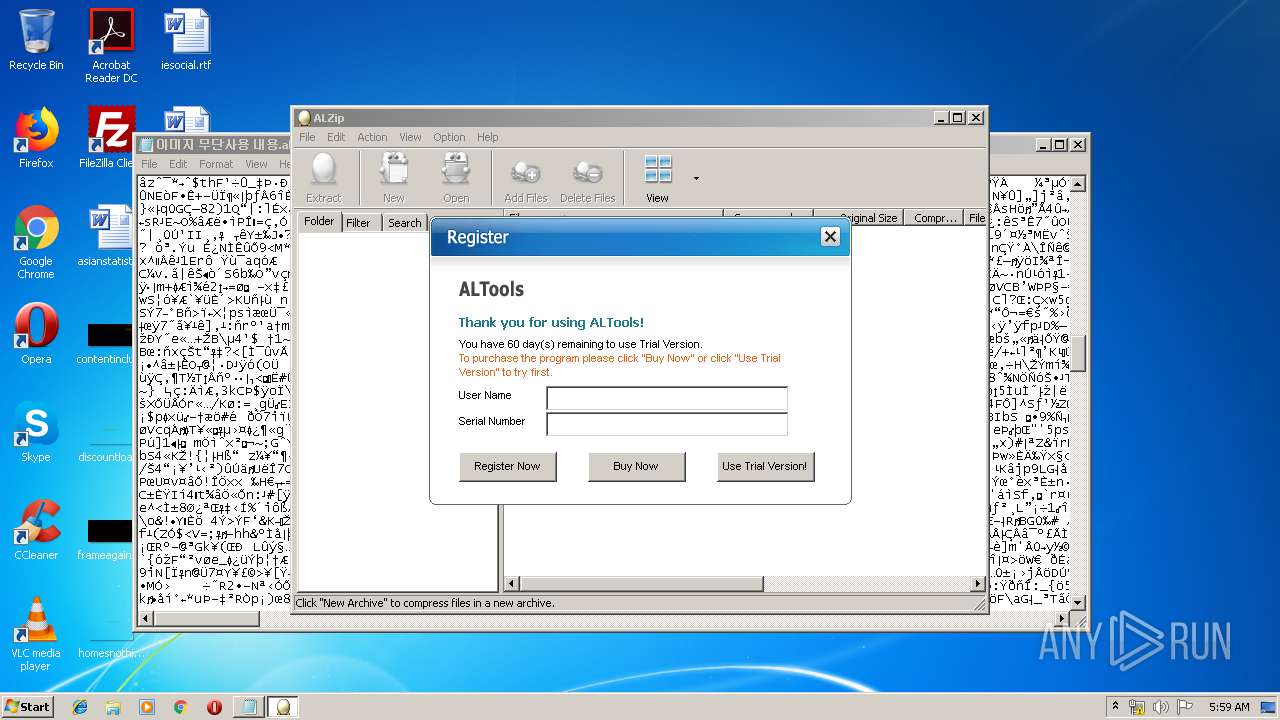Switch to the Folder tab
The image size is (1280, 720).
[319, 222]
